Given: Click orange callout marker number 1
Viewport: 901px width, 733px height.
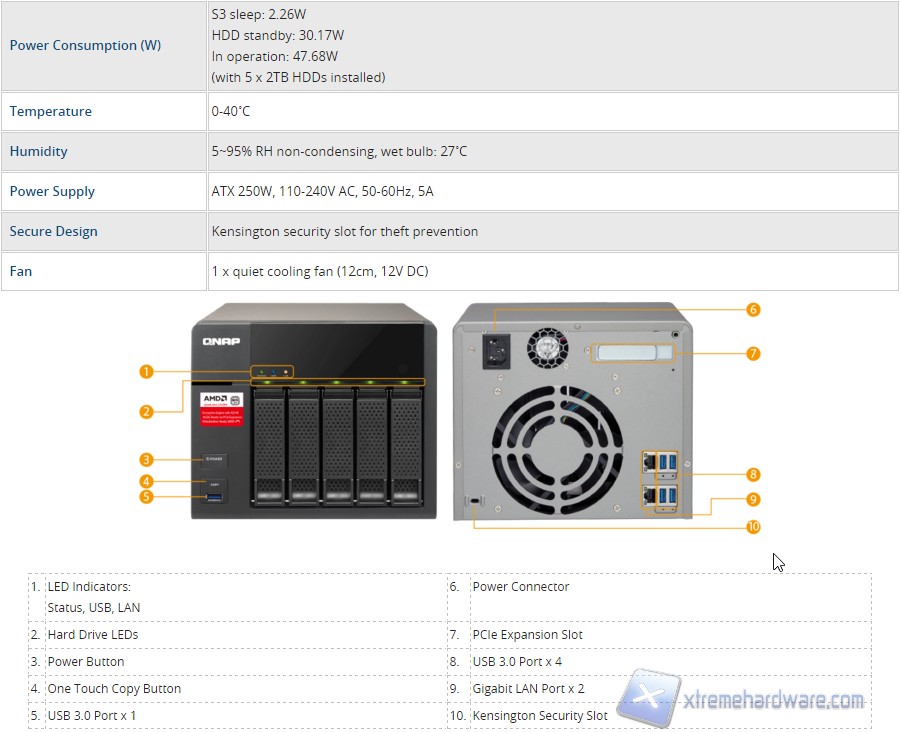Looking at the screenshot, I should click(146, 372).
